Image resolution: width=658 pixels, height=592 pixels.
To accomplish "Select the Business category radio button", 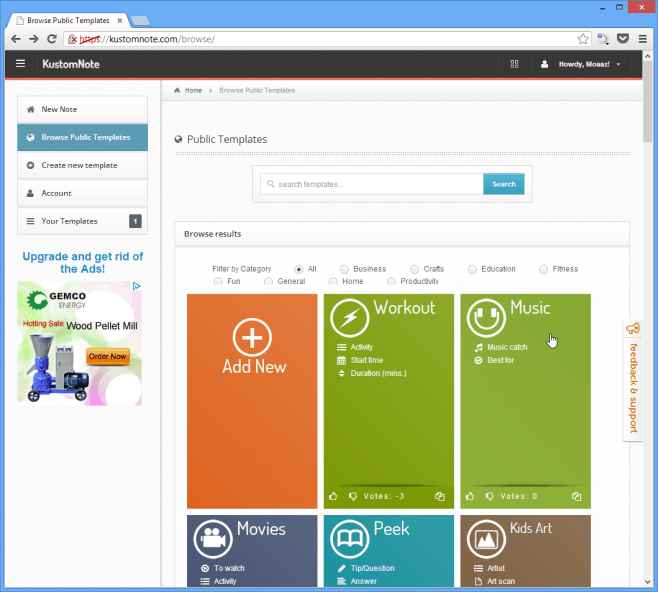I will (x=344, y=269).
